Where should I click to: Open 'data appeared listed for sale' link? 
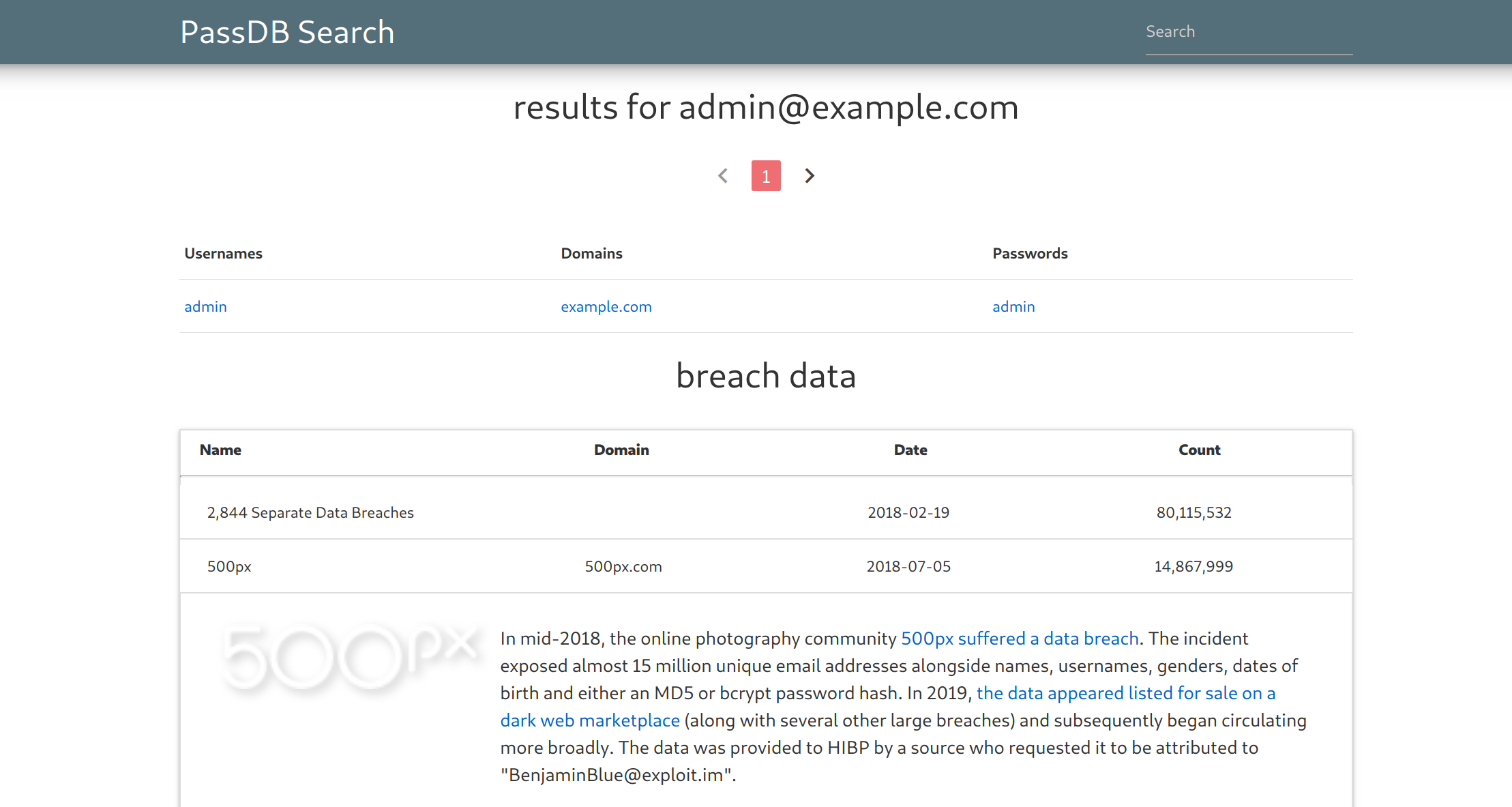(1125, 693)
